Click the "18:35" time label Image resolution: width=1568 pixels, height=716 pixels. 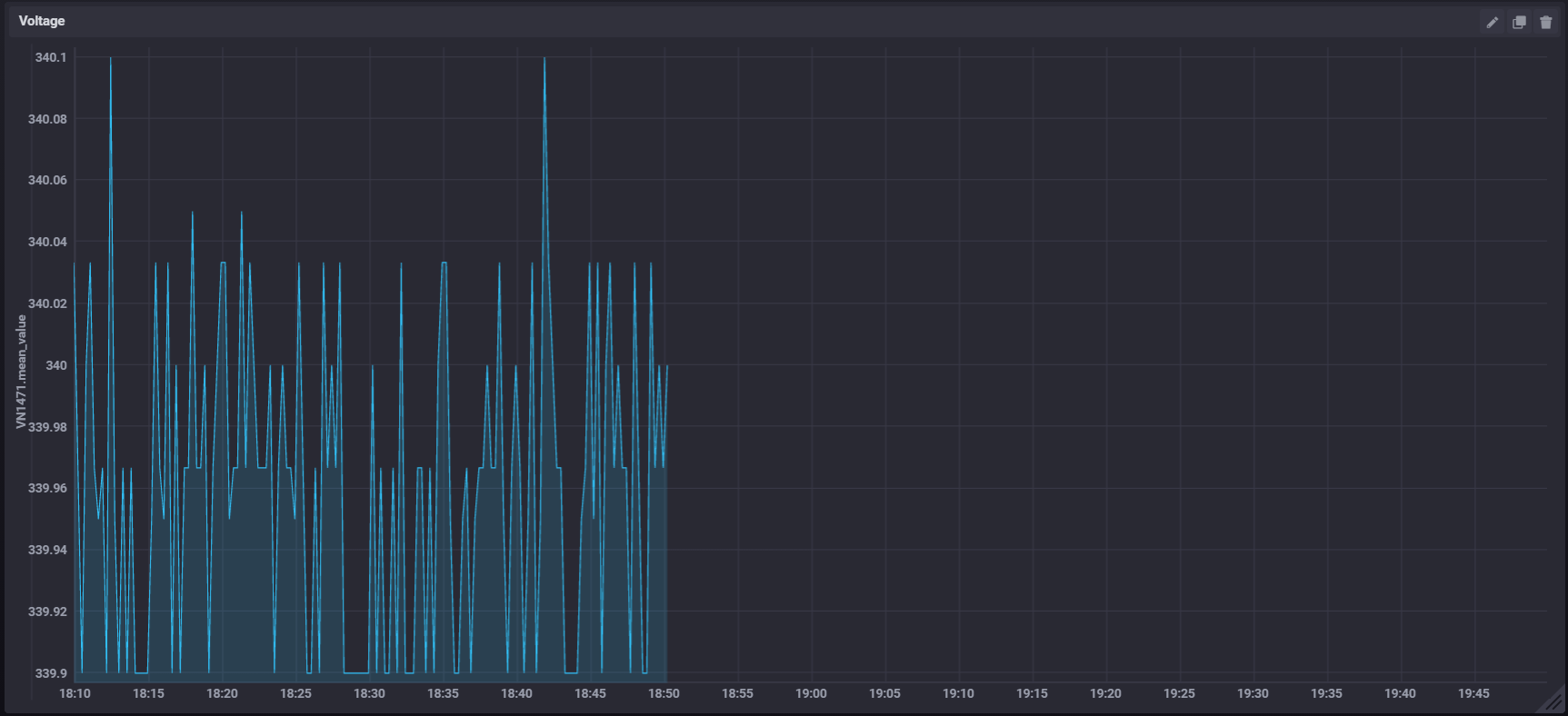443,693
